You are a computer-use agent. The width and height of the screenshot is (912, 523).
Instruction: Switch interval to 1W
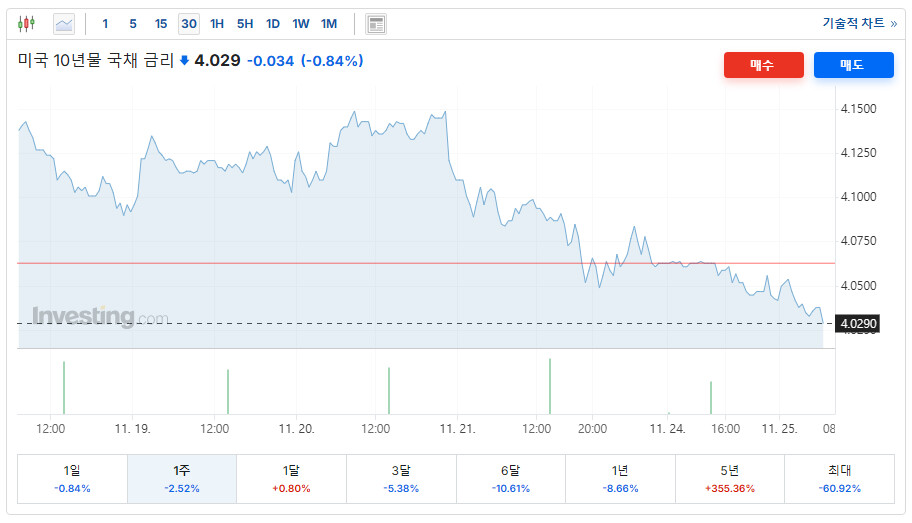click(300, 24)
